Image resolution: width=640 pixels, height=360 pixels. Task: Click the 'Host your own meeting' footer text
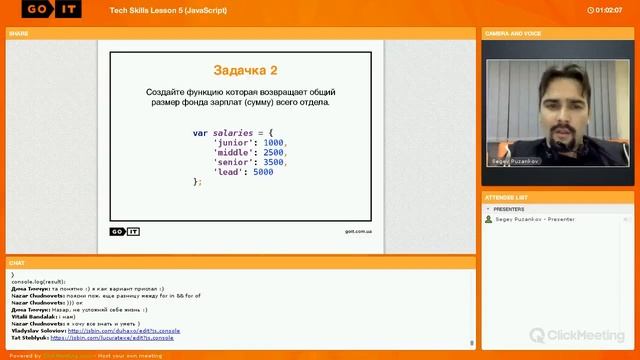(130, 356)
